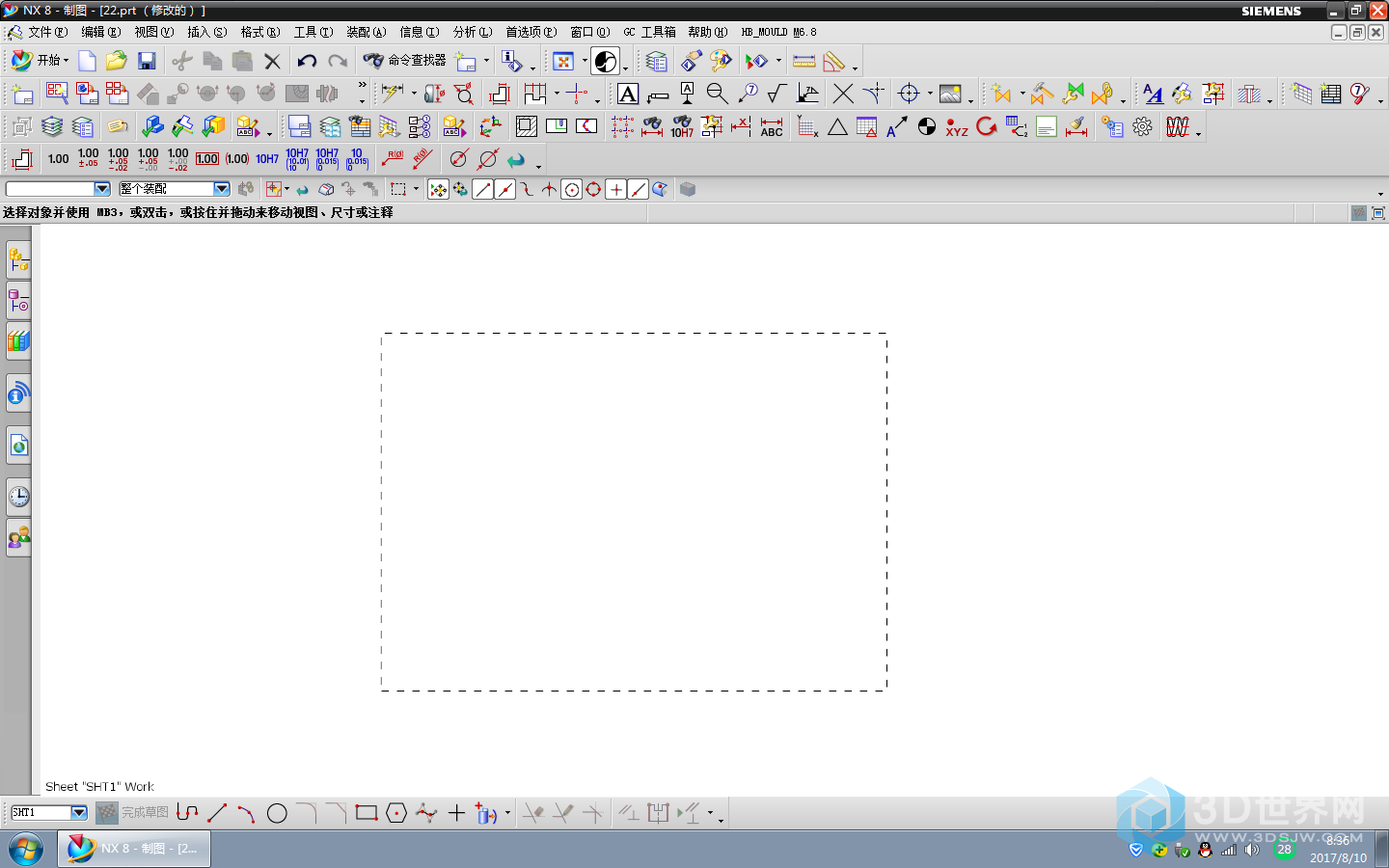
Task: Open the 首选项 Preferences menu
Action: coord(531,32)
